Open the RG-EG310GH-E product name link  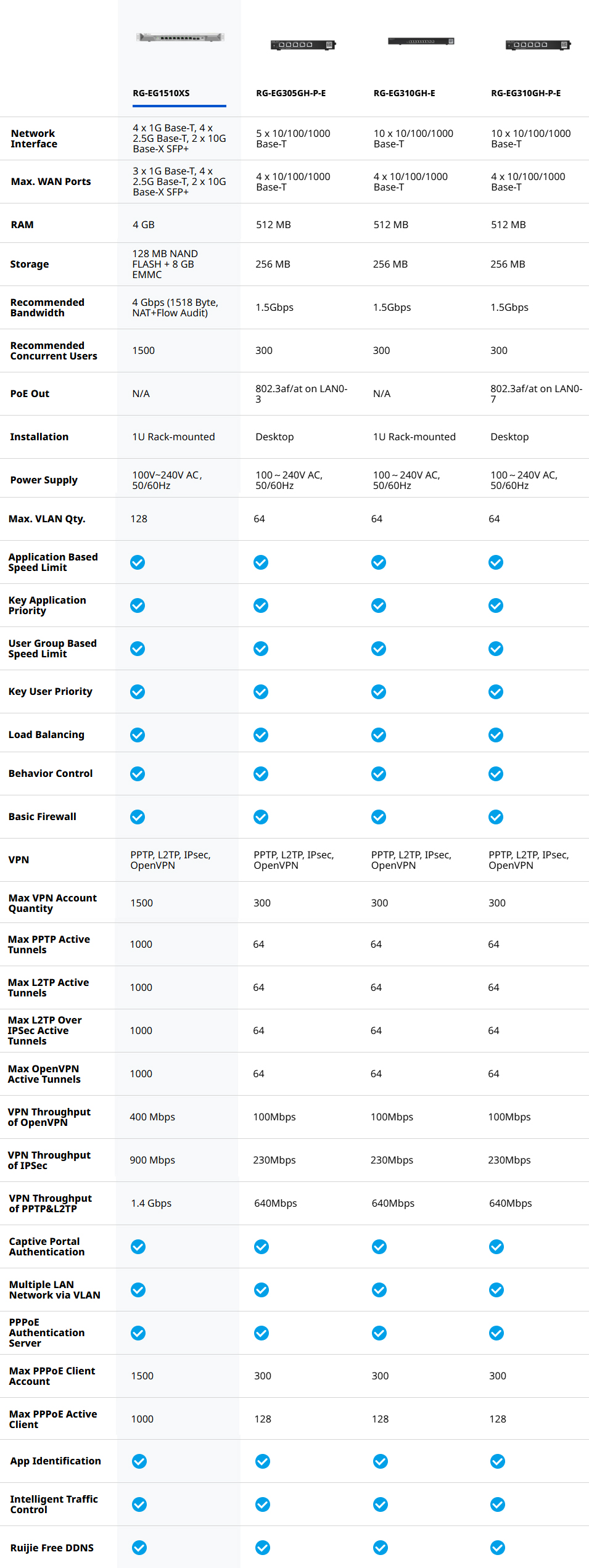(x=405, y=93)
